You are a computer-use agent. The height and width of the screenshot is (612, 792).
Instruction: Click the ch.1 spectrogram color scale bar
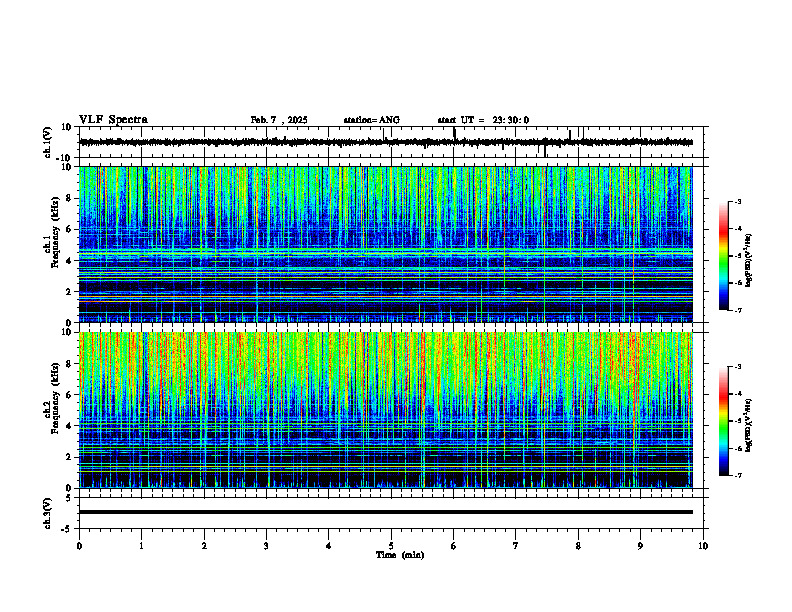pos(723,256)
